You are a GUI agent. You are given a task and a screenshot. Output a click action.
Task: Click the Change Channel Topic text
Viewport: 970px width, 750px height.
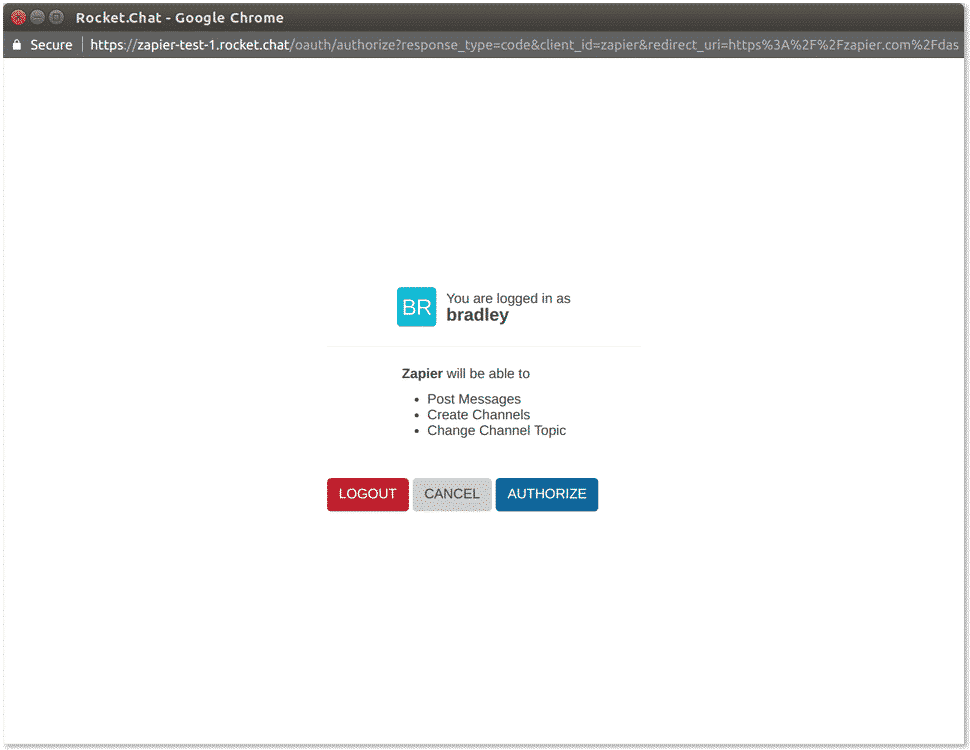click(x=496, y=430)
